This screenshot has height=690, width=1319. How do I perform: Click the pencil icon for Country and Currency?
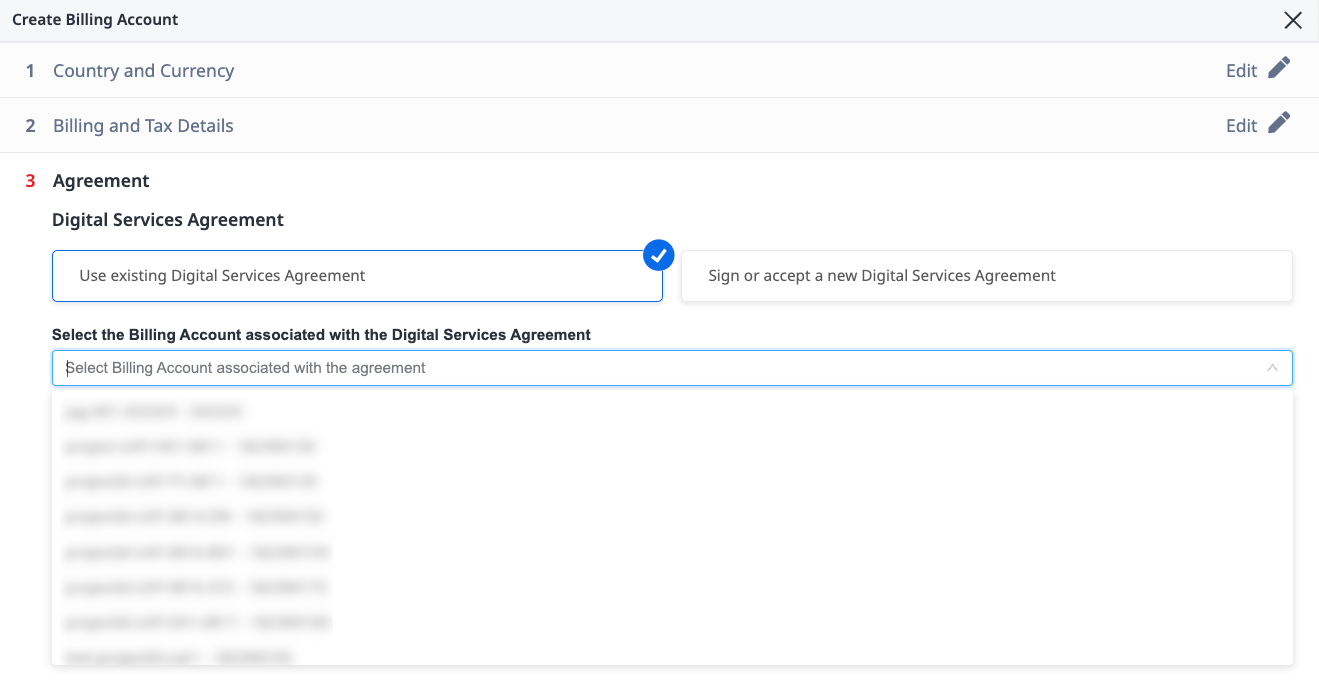click(x=1279, y=69)
